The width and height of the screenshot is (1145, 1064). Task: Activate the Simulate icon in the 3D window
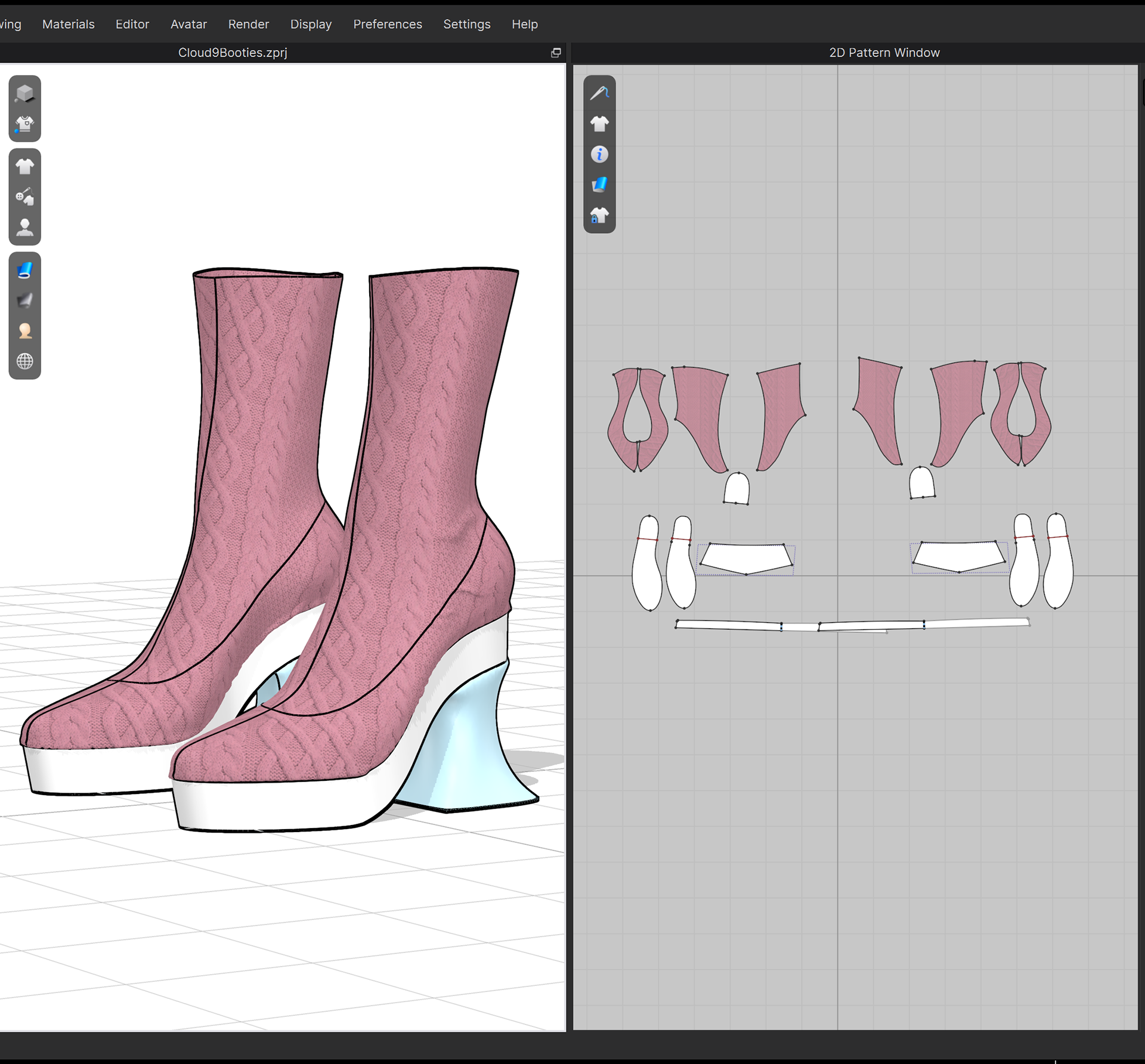24,123
